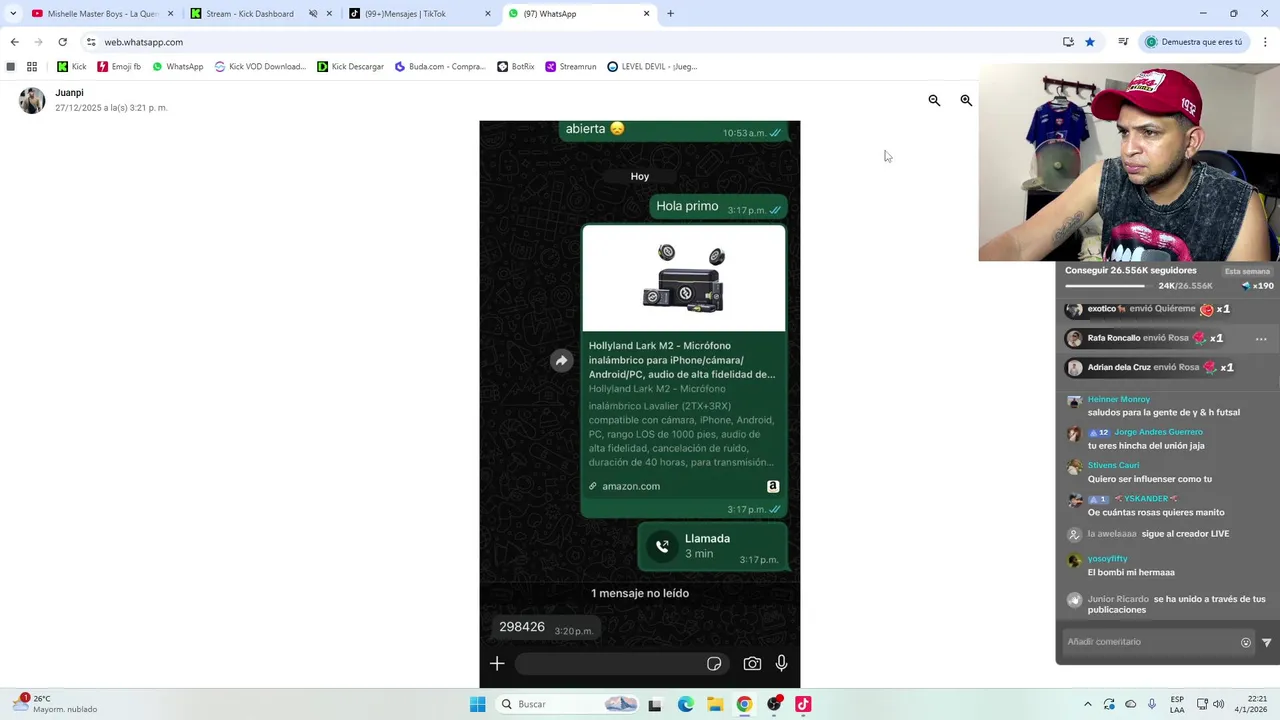This screenshot has width=1280, height=720.
Task: Show hidden system tray icons
Action: tap(1088, 704)
